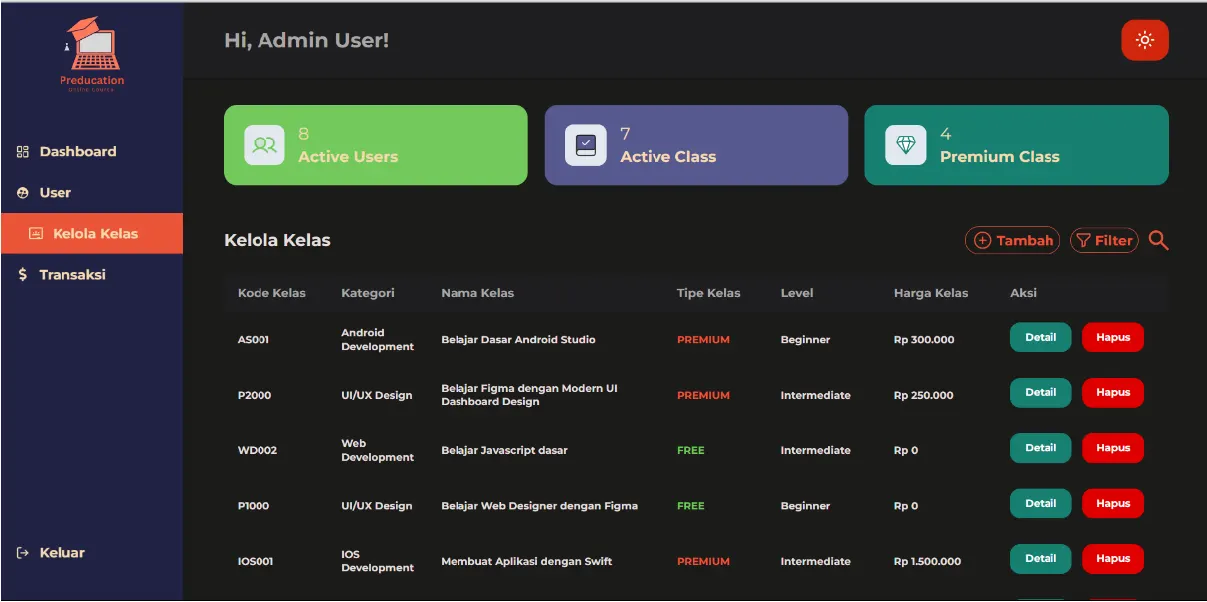Image resolution: width=1207 pixels, height=602 pixels.
Task: Open Detail for class IOS001
Action: tap(1040, 559)
